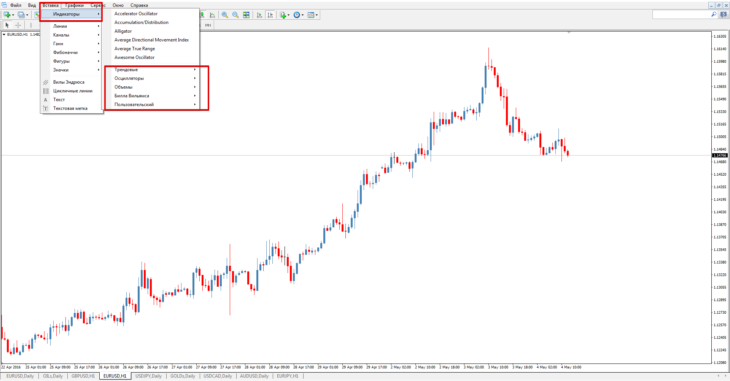
Task: Choose Текстовая метка from the menu
Action: point(71,108)
